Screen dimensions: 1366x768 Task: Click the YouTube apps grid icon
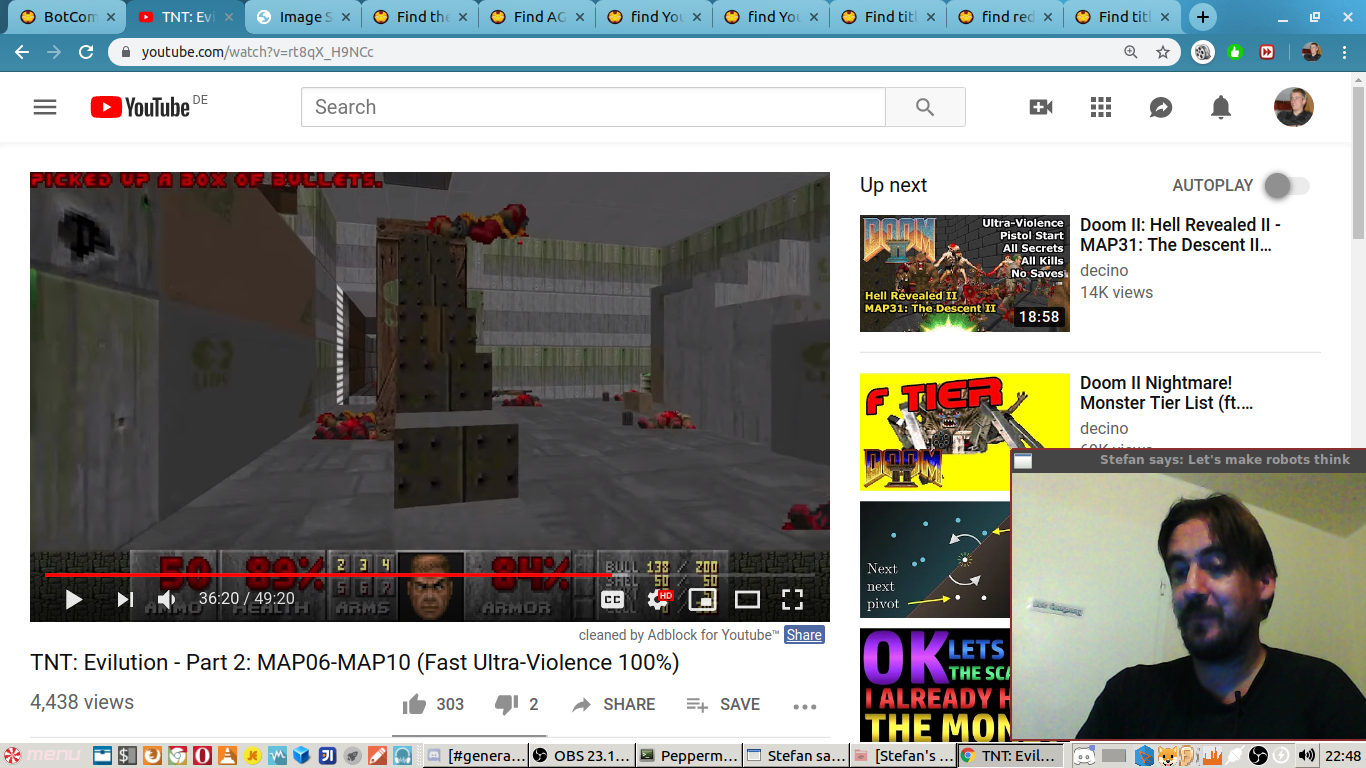click(x=1101, y=107)
